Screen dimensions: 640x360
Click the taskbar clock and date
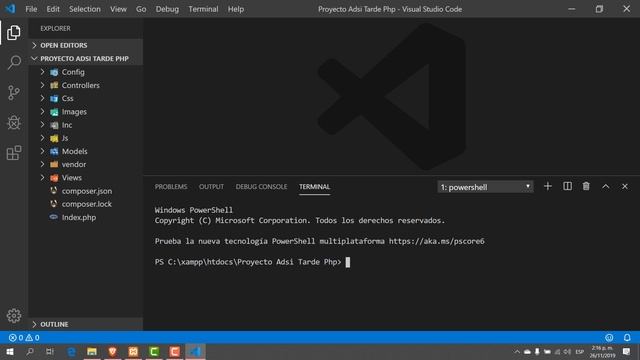click(x=602, y=351)
